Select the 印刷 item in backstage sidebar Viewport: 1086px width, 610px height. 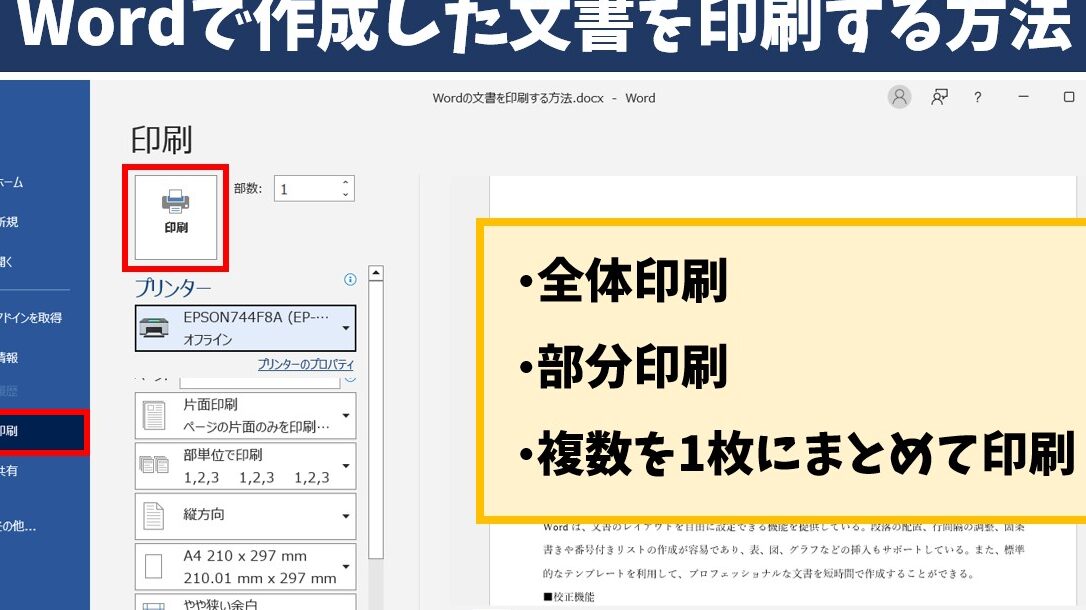click(43, 431)
